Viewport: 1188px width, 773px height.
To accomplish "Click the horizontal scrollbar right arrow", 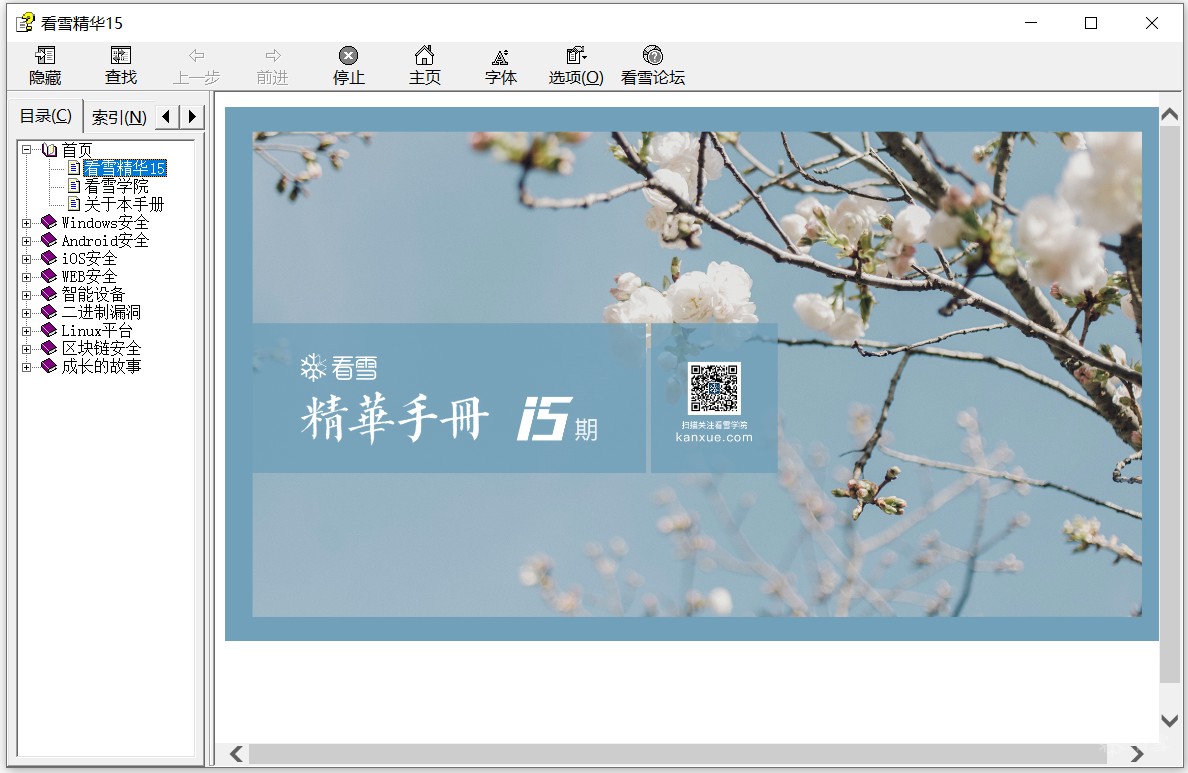I will (x=1136, y=753).
